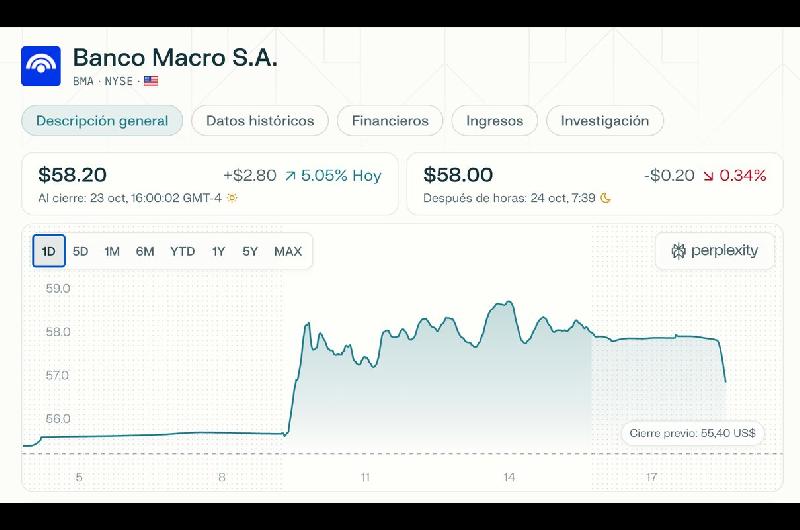
Task: Click the US flag icon
Action: click(x=151, y=81)
